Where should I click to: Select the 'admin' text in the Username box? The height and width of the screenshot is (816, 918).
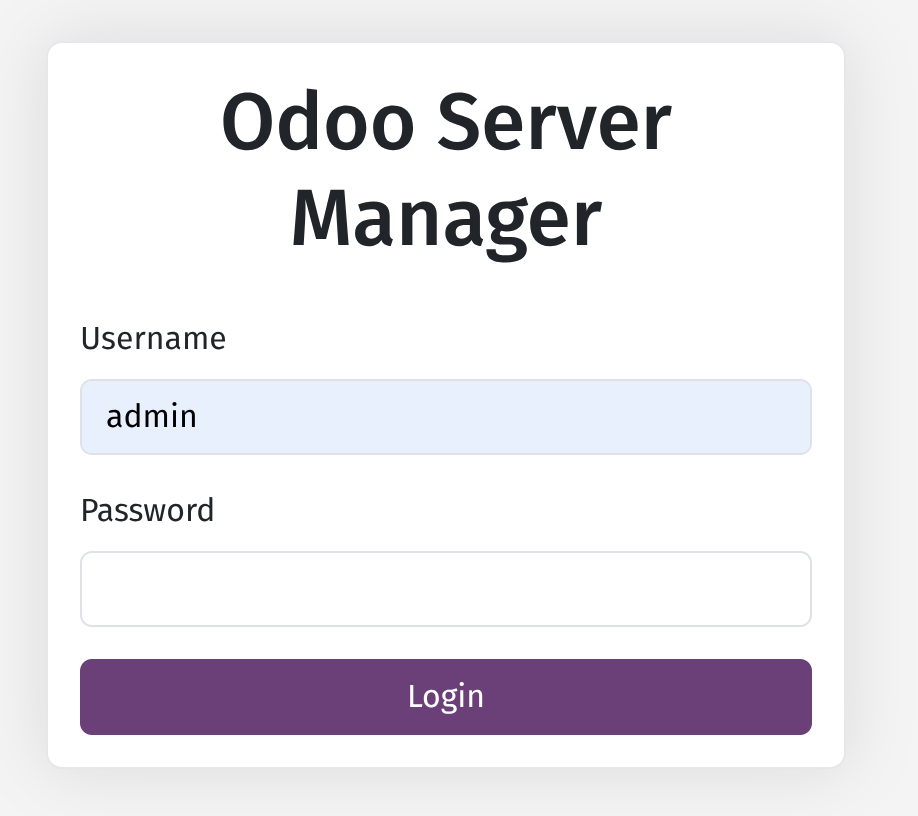tap(151, 417)
